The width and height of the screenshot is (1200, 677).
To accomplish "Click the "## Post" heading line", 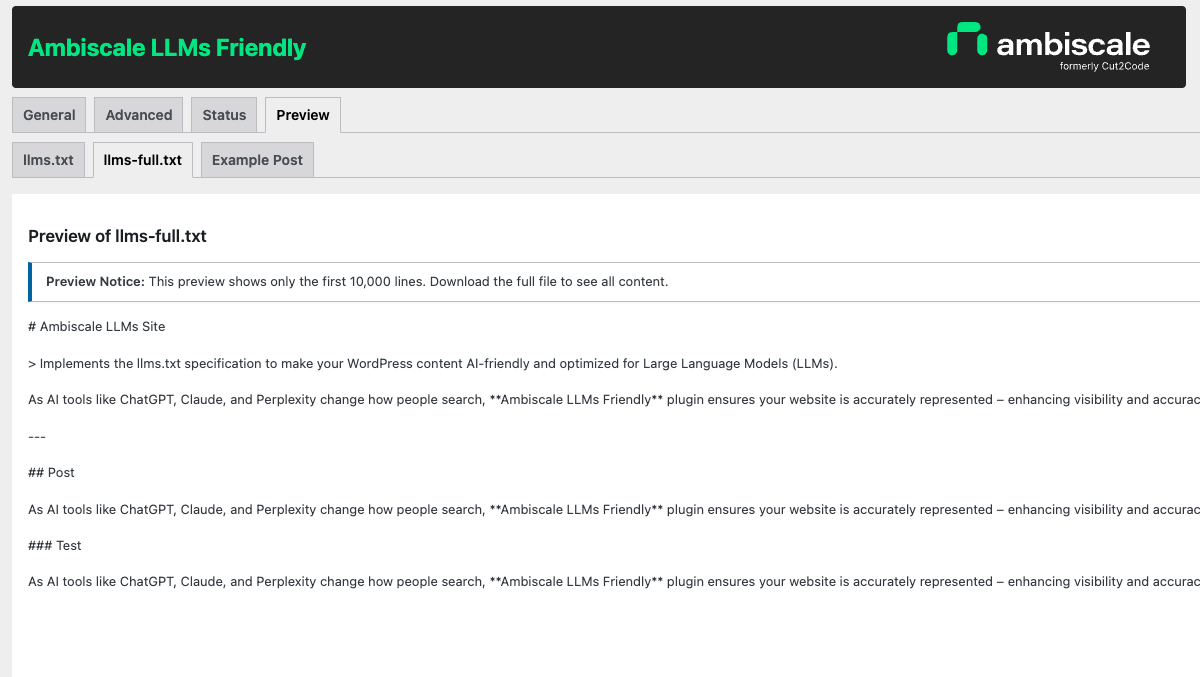I will (x=52, y=472).
